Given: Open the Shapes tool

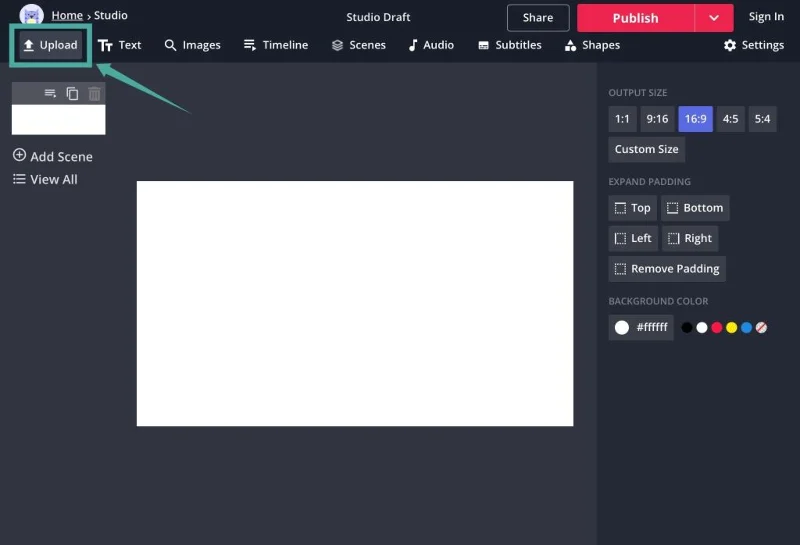Looking at the screenshot, I should [592, 45].
